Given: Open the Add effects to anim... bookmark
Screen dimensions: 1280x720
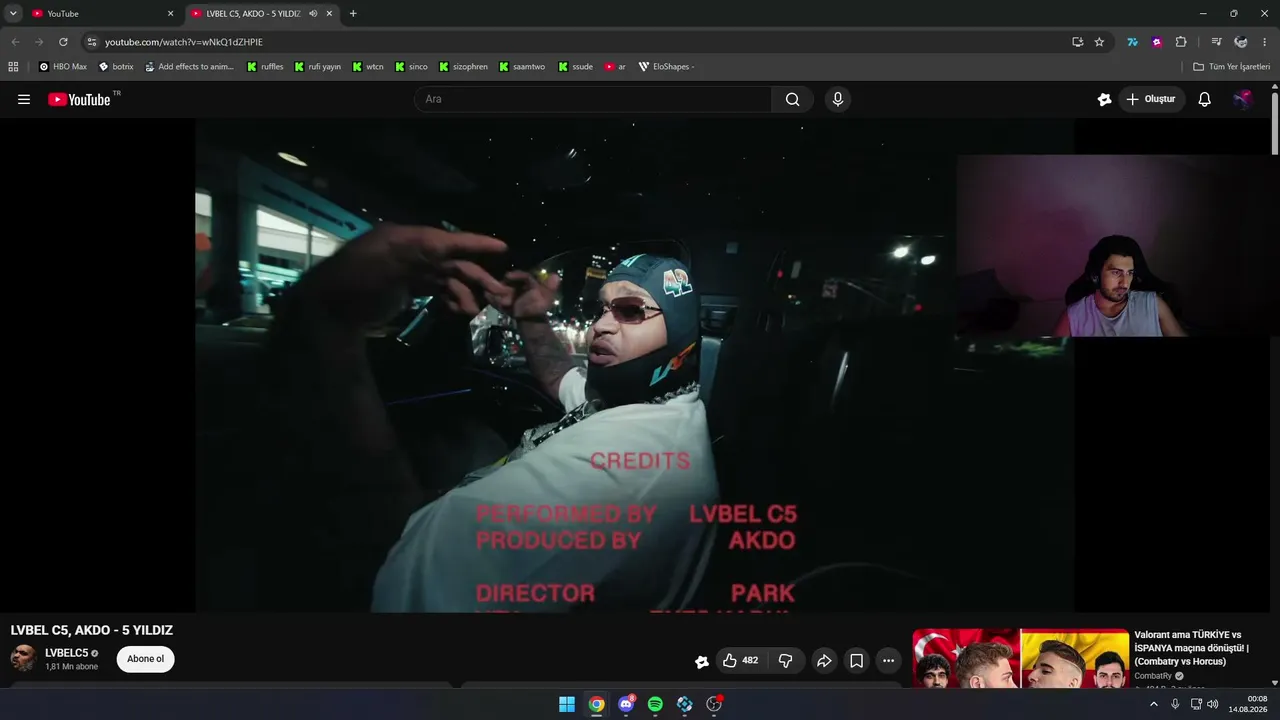Looking at the screenshot, I should click(189, 67).
